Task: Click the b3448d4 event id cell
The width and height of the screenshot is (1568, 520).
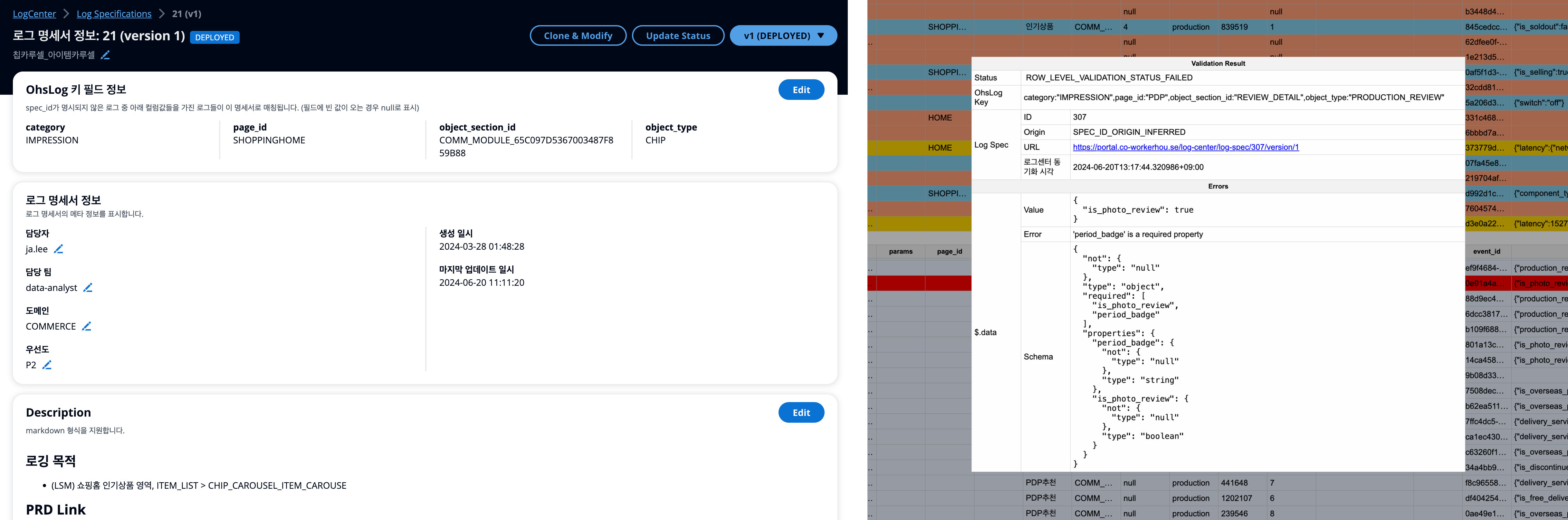Action: [x=1487, y=12]
